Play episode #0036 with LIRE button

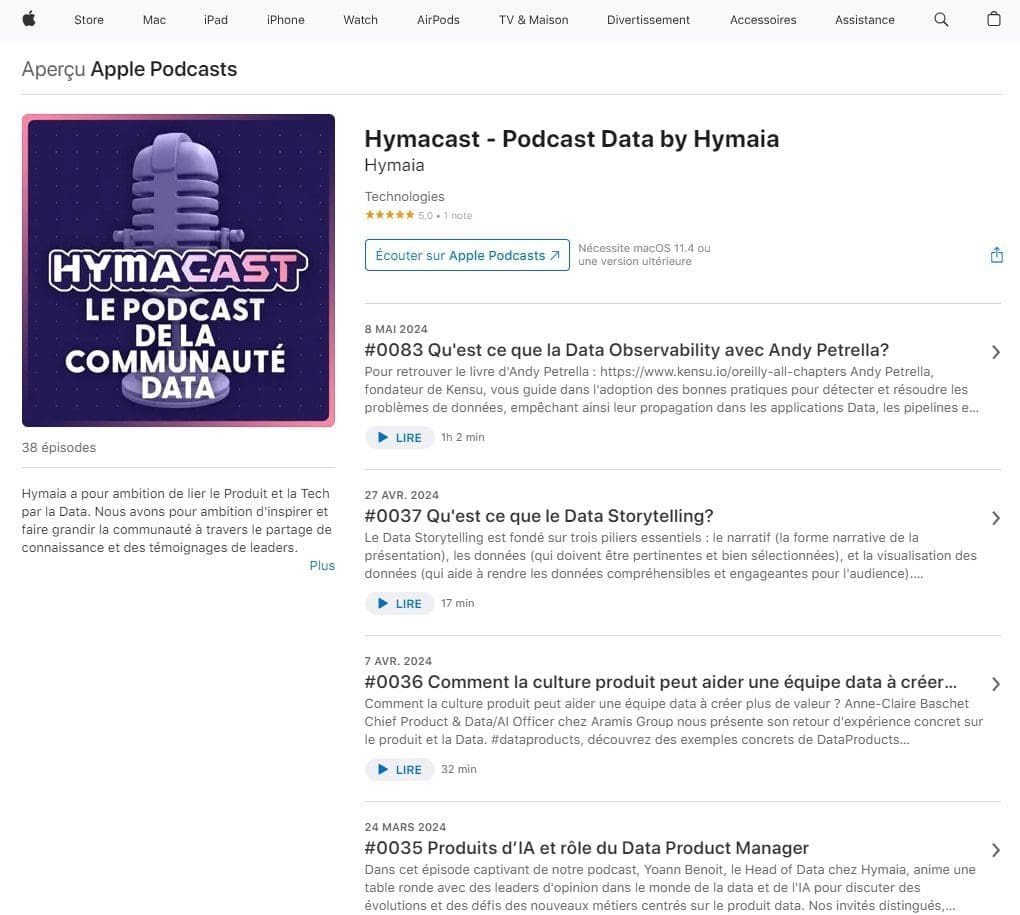(399, 769)
